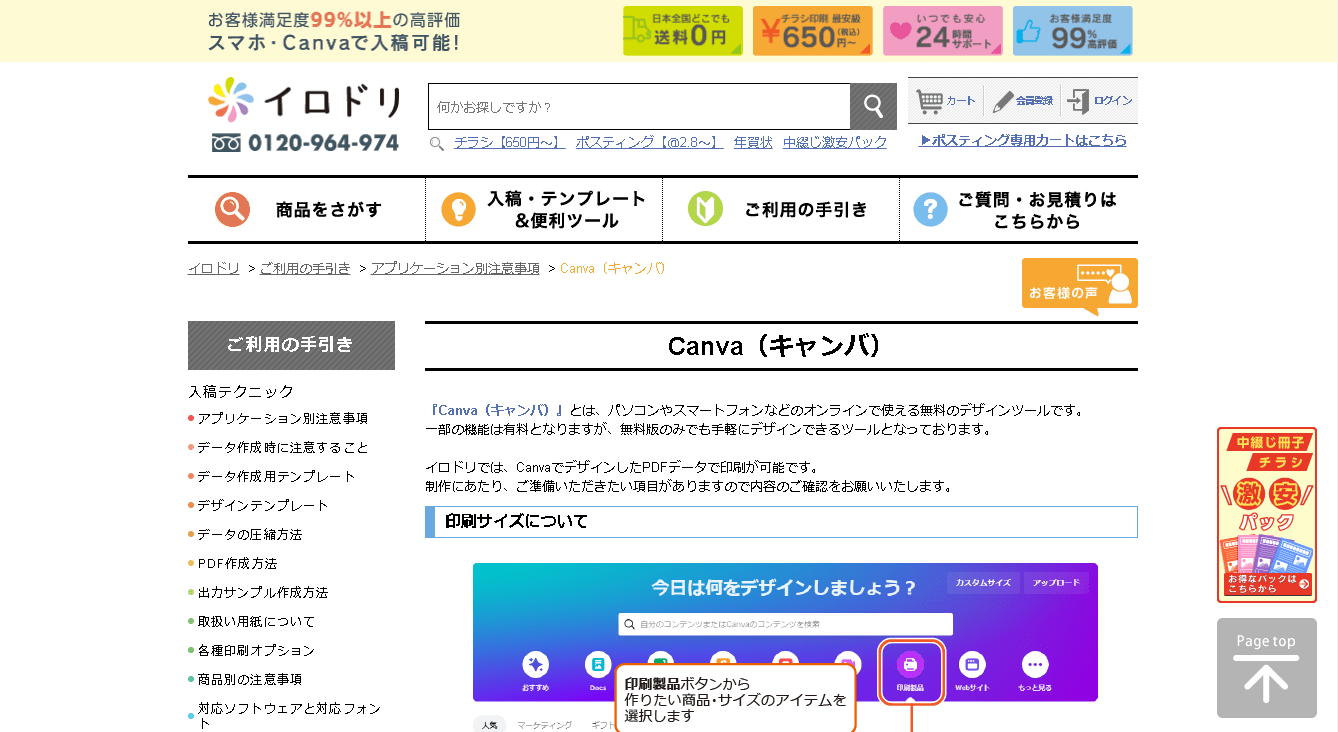Image resolution: width=1338 pixels, height=732 pixels.
Task: Click the 中綴じ激安パック quick link
Action: click(x=835, y=143)
